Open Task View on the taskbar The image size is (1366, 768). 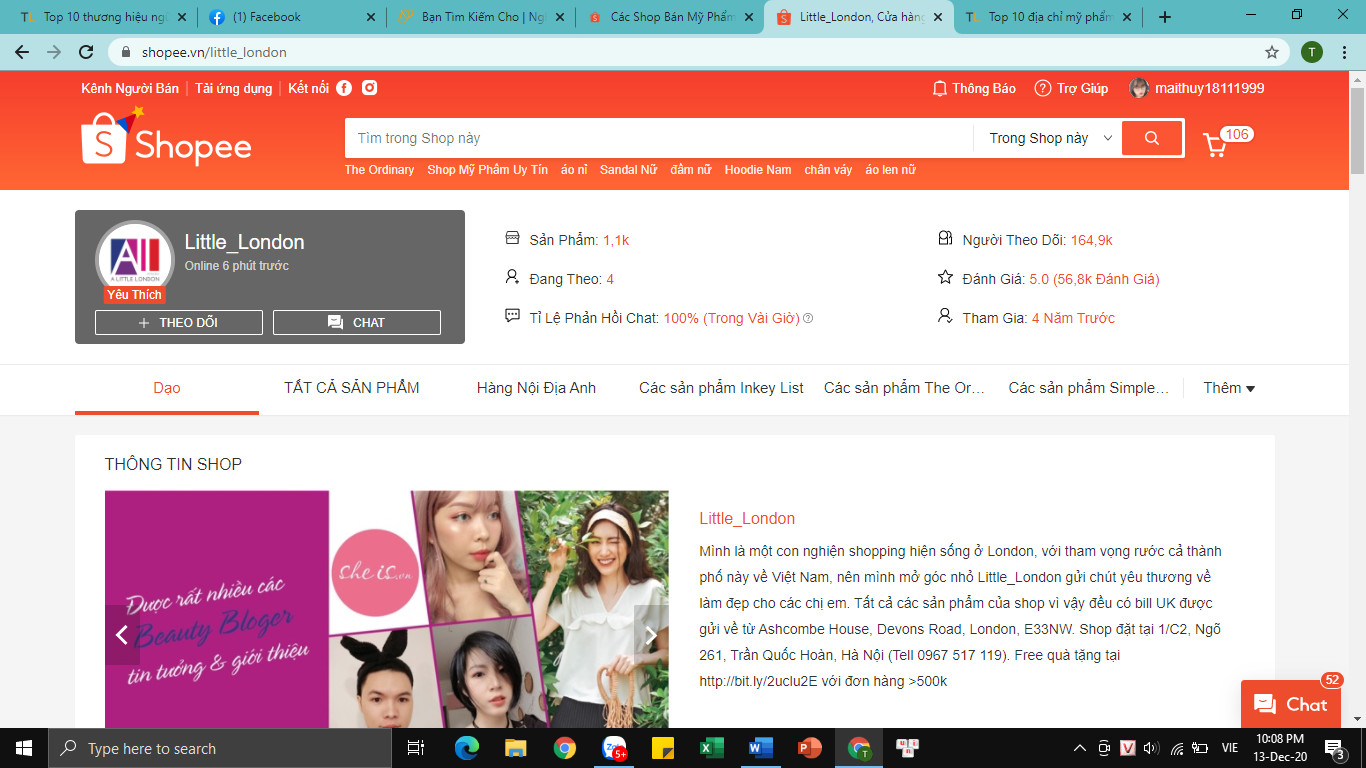416,748
